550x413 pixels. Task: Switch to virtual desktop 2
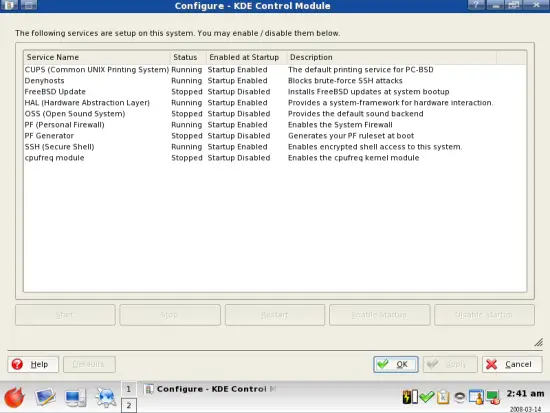129,406
